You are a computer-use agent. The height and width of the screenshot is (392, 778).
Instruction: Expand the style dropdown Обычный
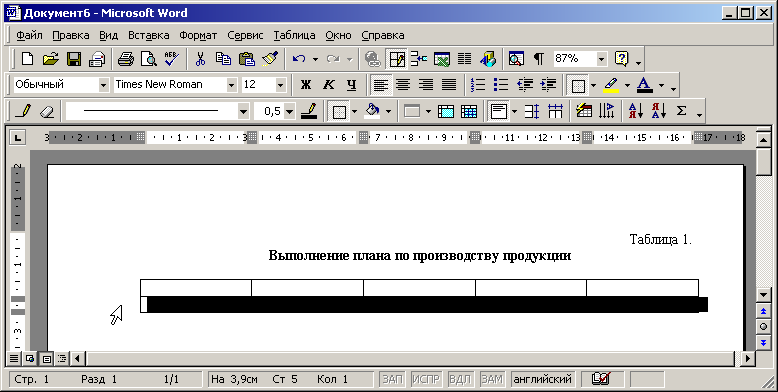click(103, 85)
